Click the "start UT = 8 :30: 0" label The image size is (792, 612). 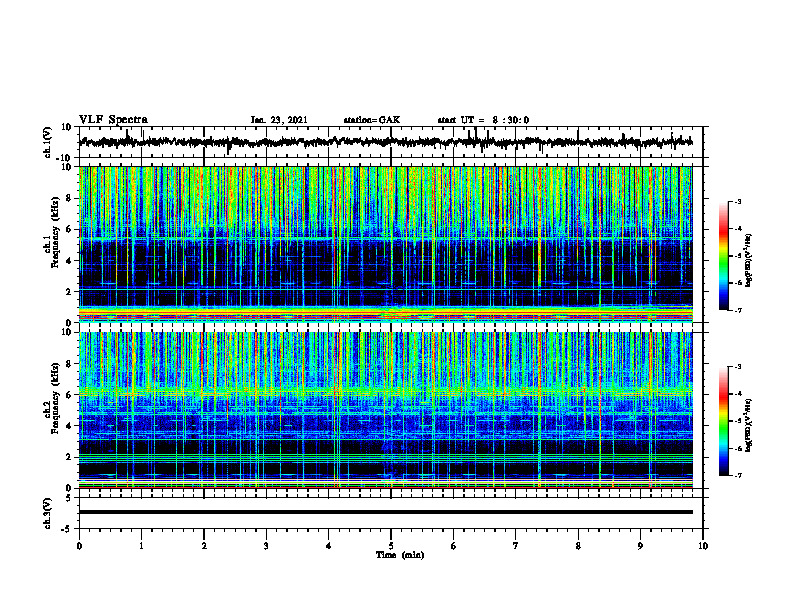pyautogui.click(x=483, y=120)
